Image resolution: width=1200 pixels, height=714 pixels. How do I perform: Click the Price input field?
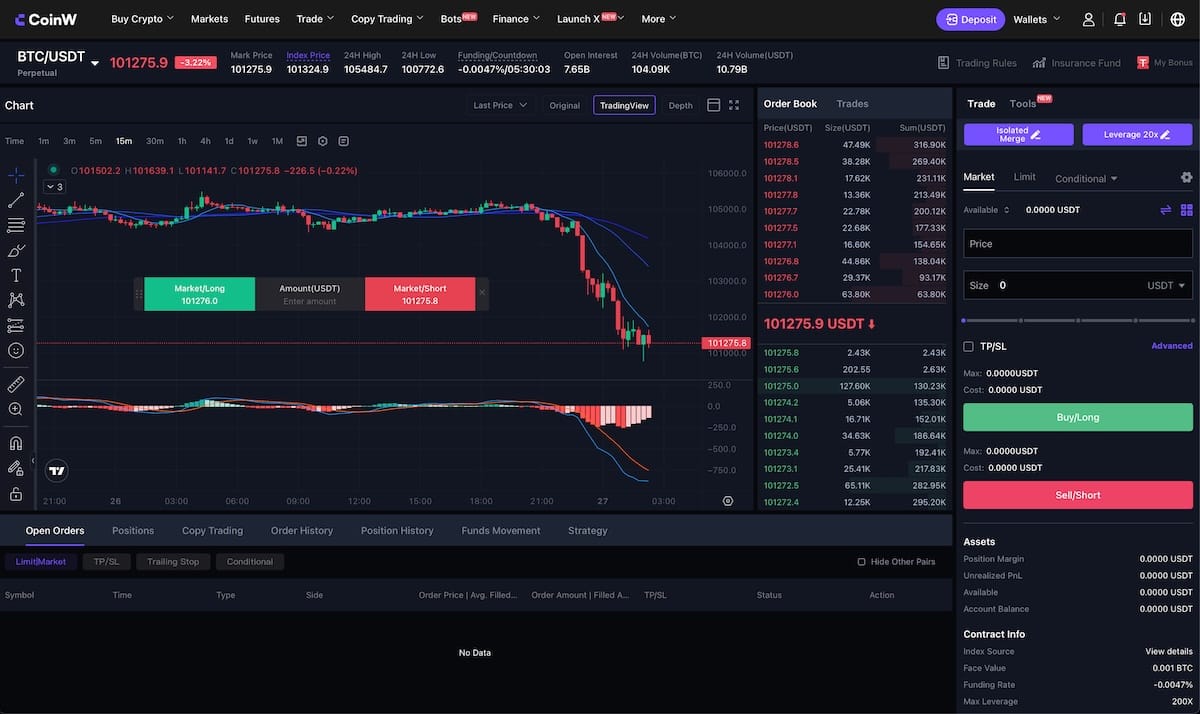(1077, 244)
